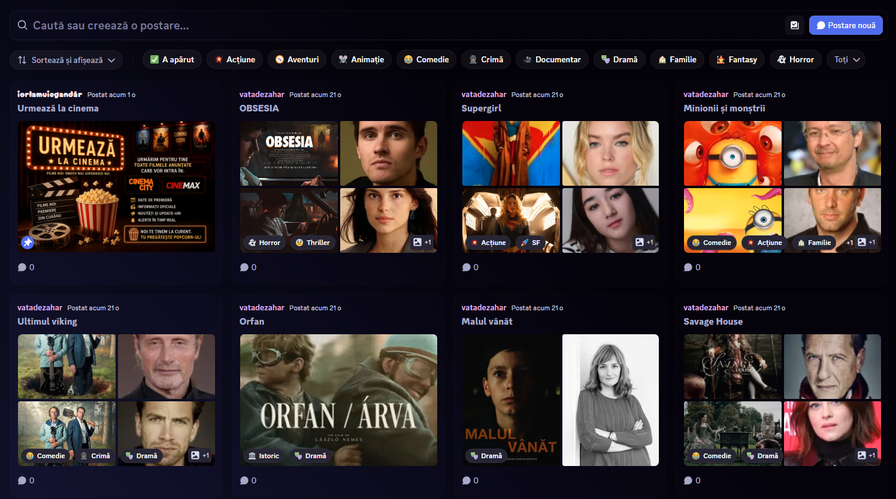Viewport: 896px width, 499px height.
Task: Click the Acțiune tag on the Supergirl post
Action: (x=488, y=242)
